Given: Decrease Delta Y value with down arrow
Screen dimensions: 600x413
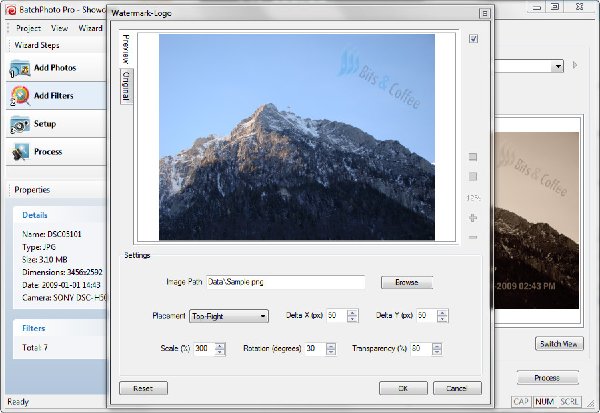Looking at the screenshot, I should pos(442,319).
